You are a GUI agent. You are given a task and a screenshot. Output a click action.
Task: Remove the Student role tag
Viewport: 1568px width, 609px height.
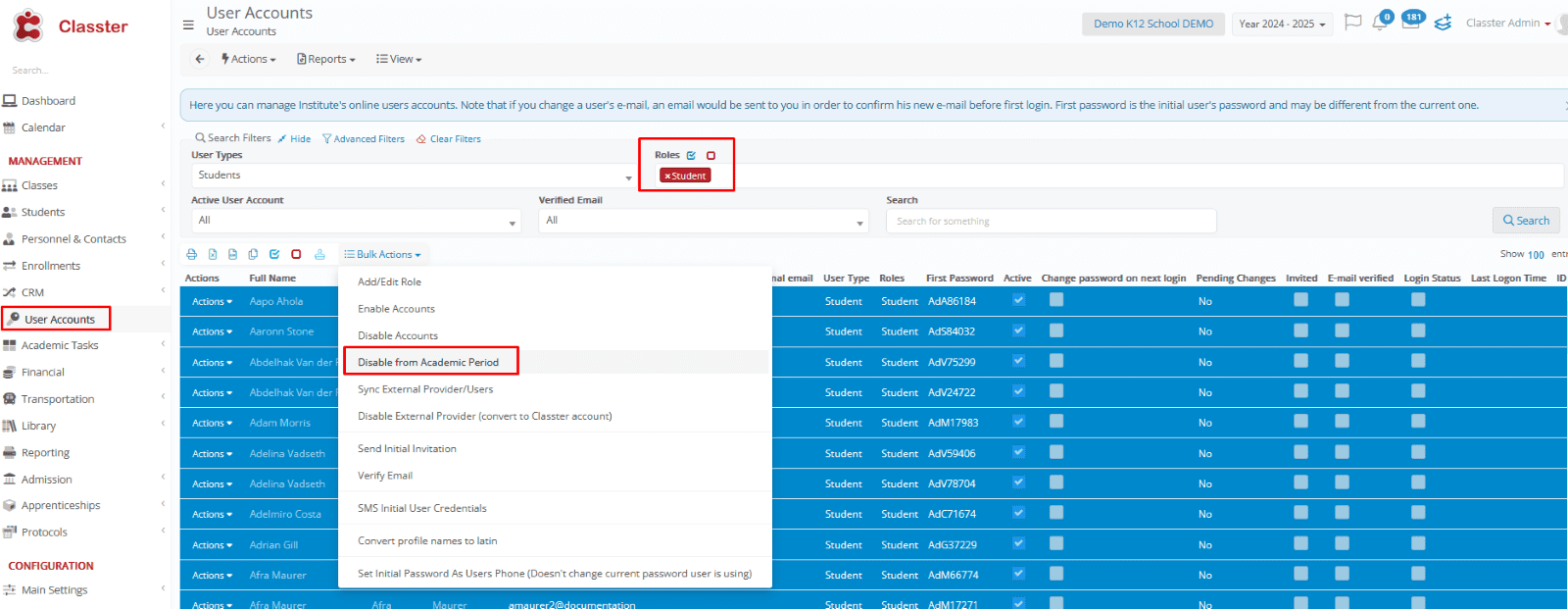[x=667, y=177]
